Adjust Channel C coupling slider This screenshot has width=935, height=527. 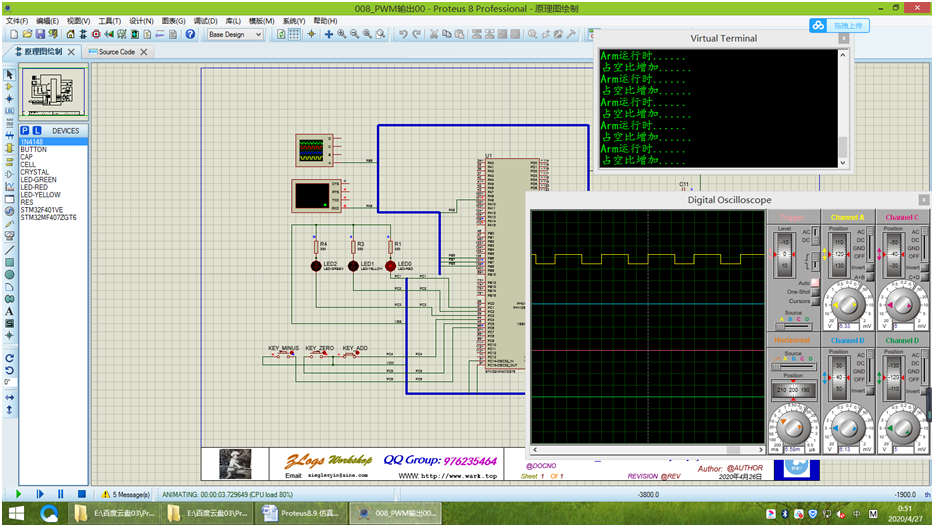(x=924, y=244)
